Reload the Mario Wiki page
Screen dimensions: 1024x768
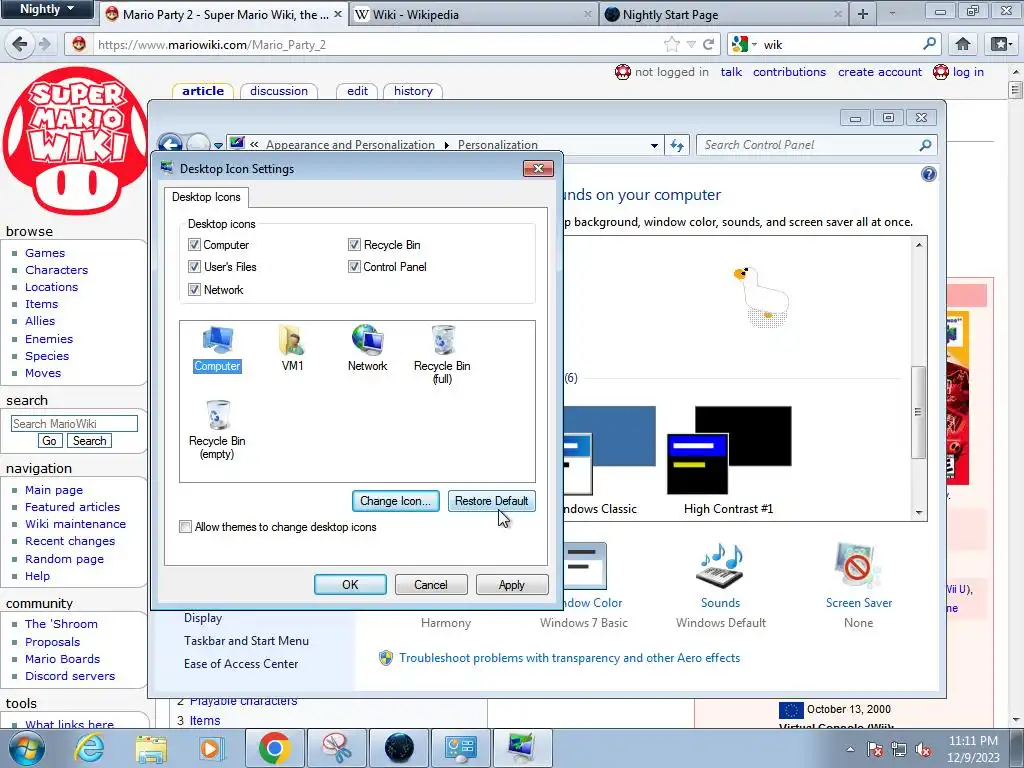click(709, 44)
